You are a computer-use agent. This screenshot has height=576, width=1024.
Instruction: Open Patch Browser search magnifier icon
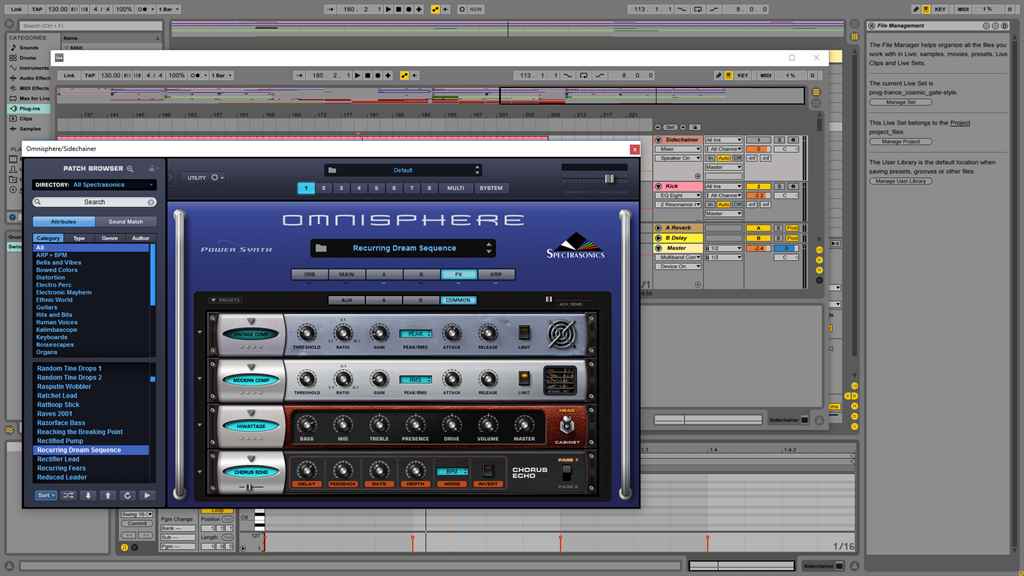[131, 168]
